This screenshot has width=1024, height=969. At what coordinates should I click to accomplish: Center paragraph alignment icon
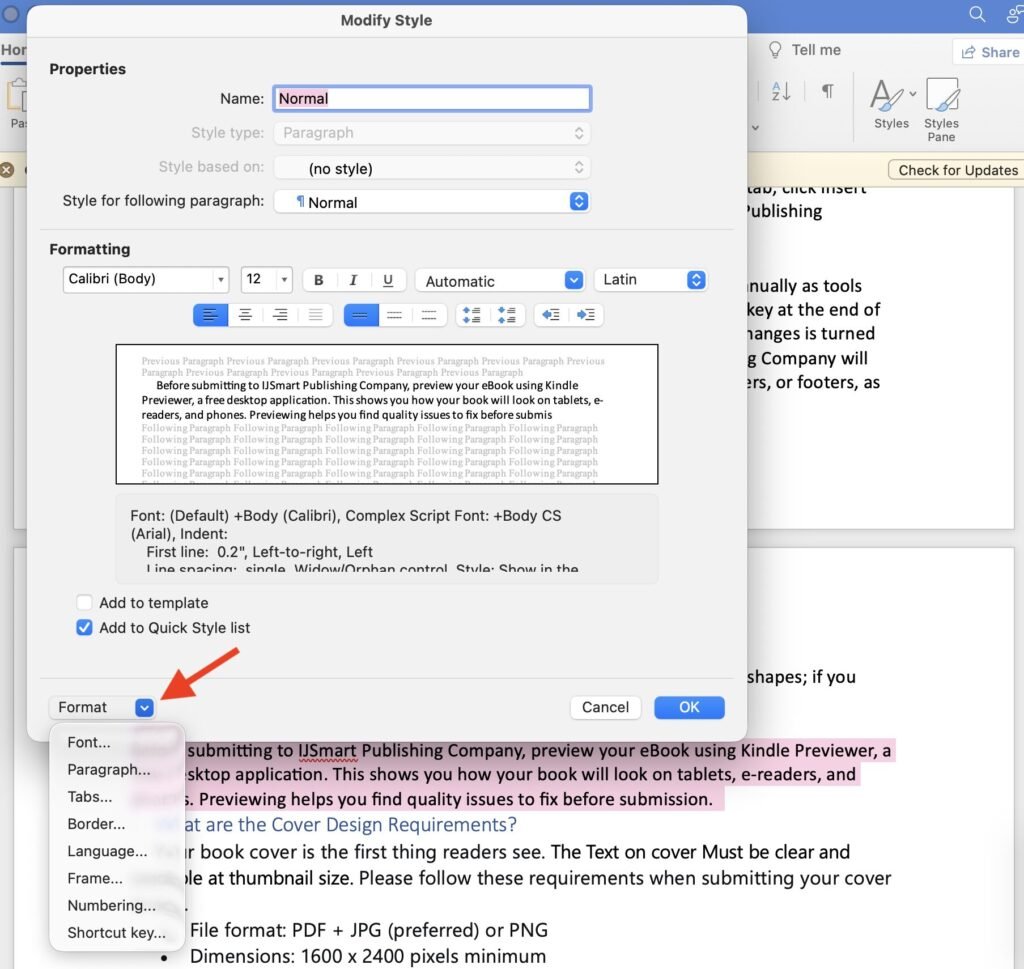(246, 315)
